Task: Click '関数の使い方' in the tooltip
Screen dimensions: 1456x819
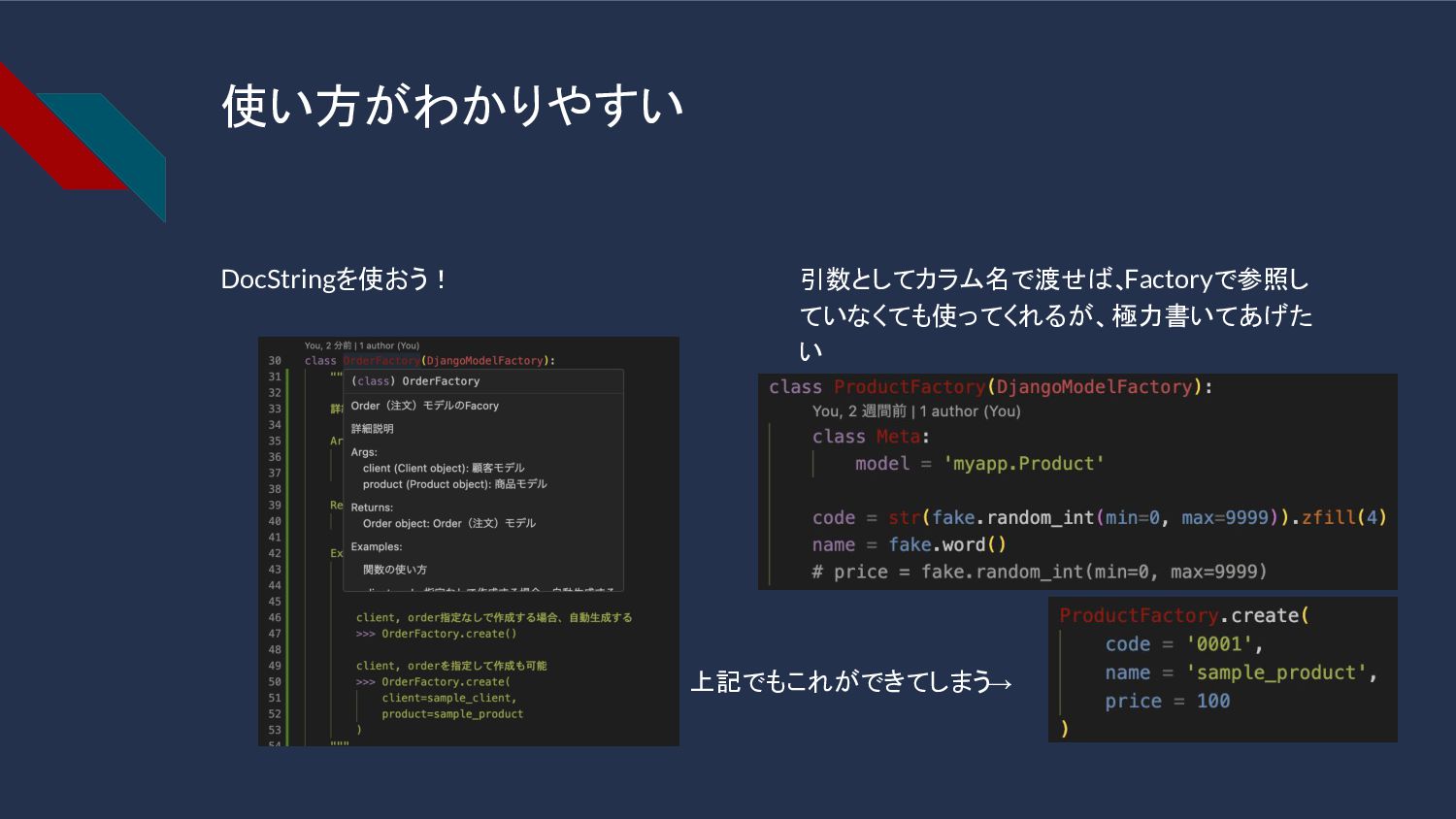Action: tap(395, 570)
